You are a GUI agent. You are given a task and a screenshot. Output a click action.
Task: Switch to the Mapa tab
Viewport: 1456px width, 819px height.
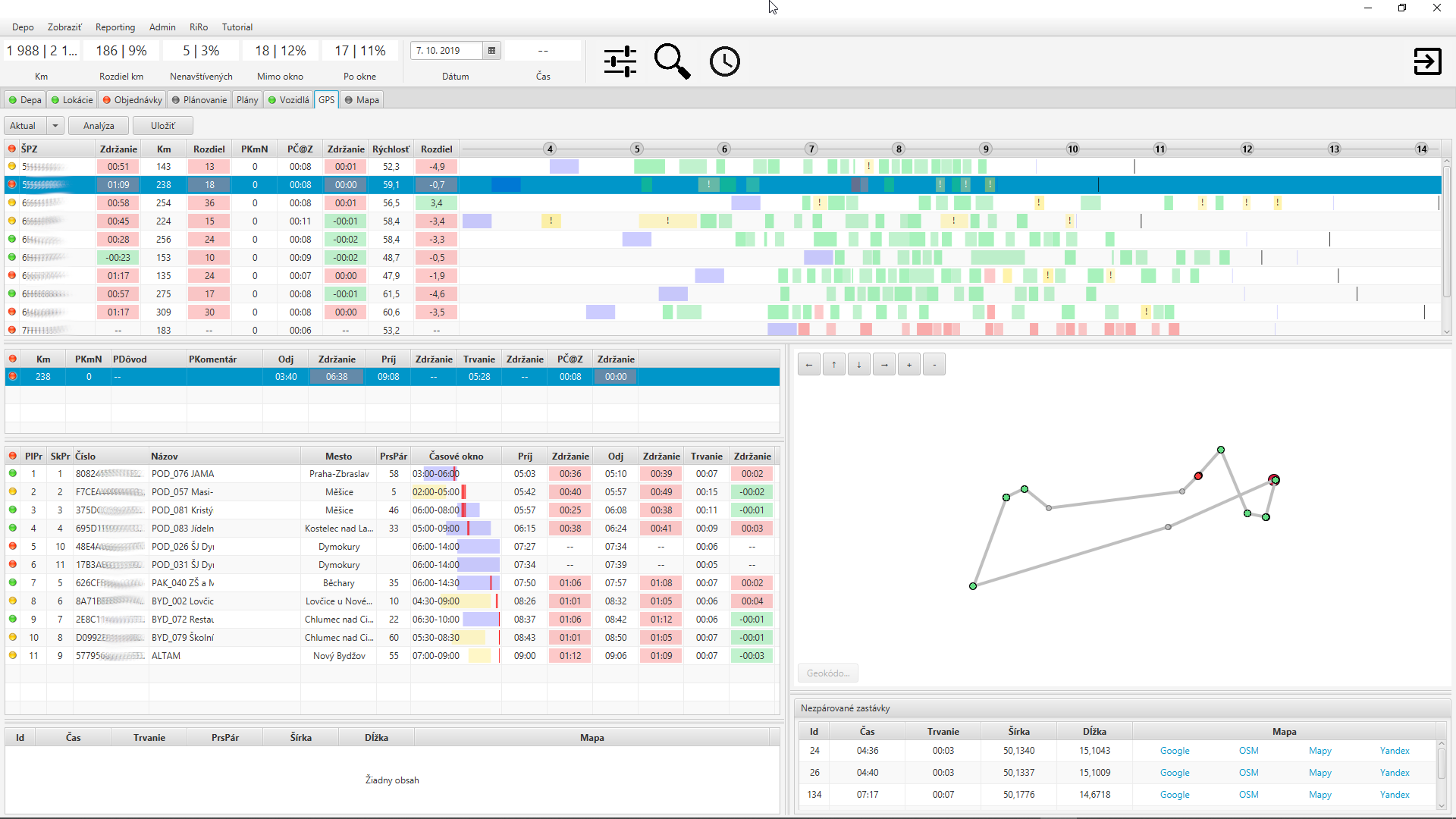(x=362, y=99)
